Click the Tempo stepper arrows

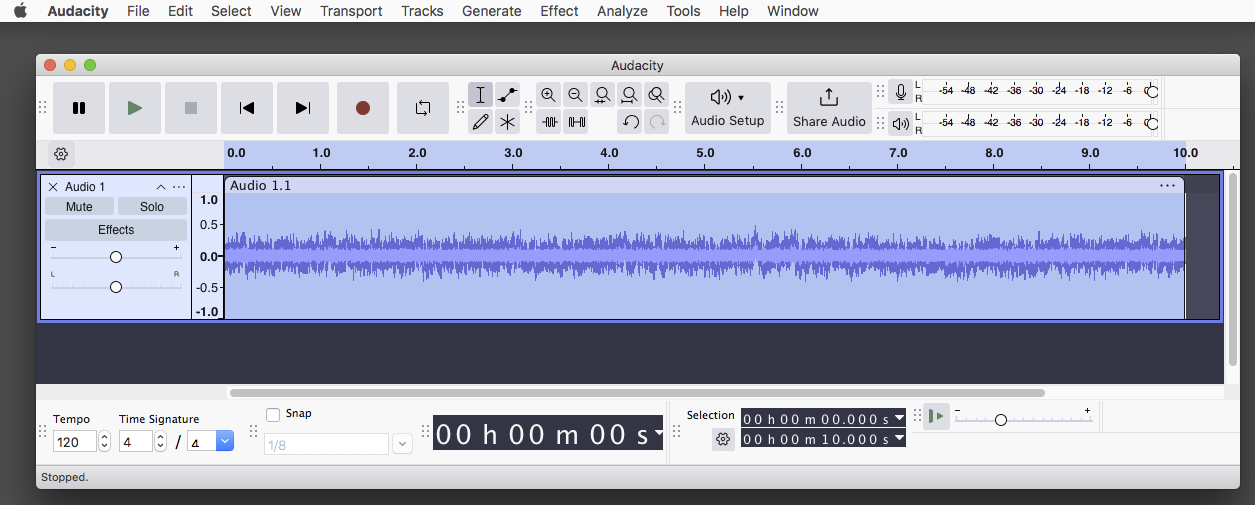click(104, 441)
